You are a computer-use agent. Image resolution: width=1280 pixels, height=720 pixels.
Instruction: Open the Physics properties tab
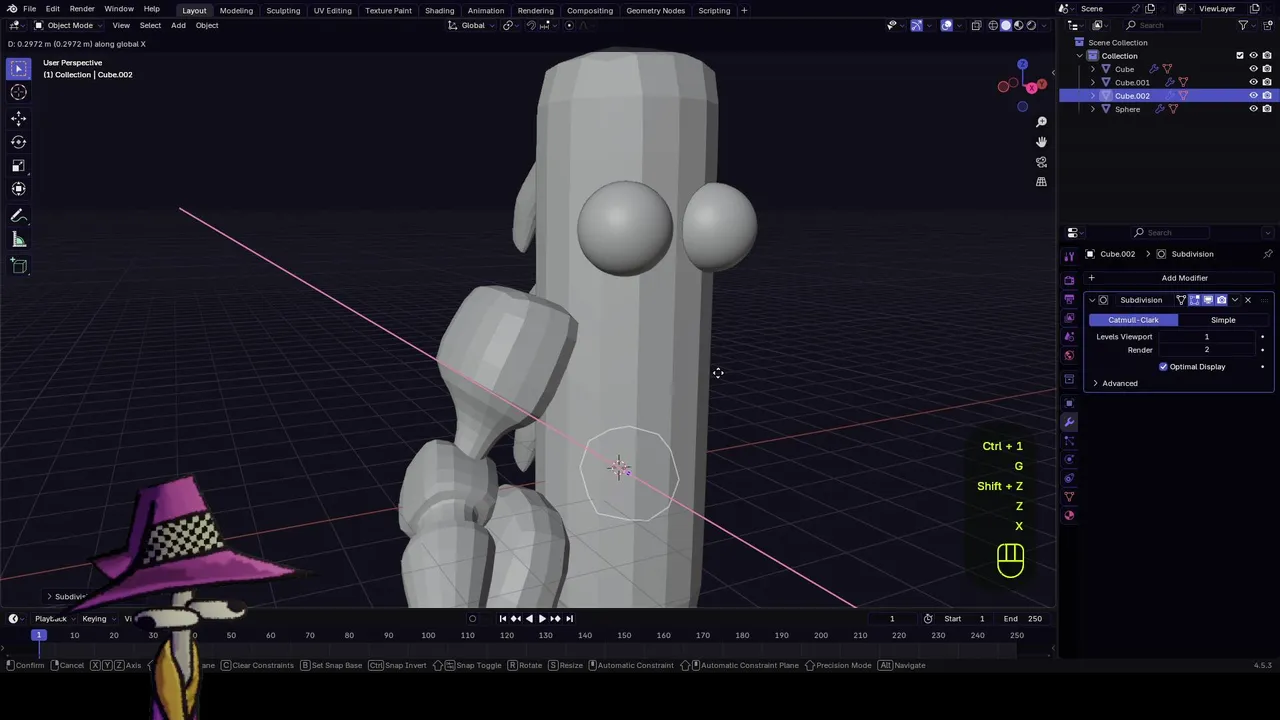tap(1069, 460)
